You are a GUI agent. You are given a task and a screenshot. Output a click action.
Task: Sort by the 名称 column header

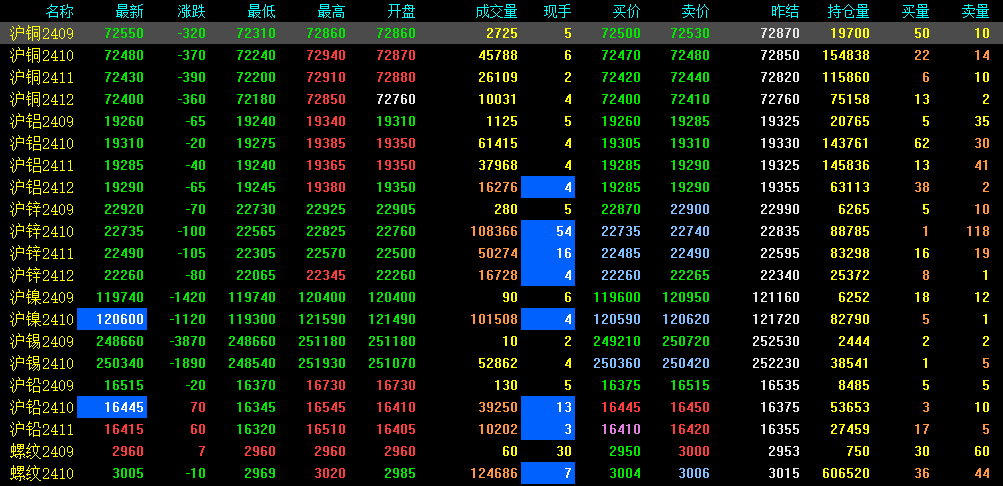pyautogui.click(x=60, y=11)
